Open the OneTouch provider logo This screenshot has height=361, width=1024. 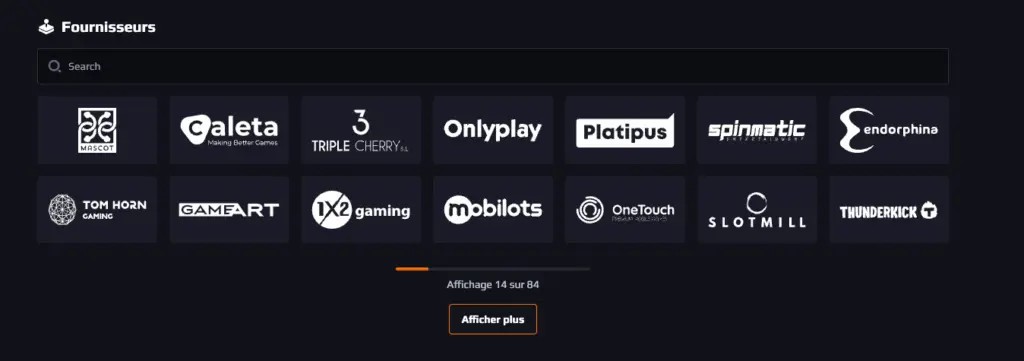tap(625, 210)
